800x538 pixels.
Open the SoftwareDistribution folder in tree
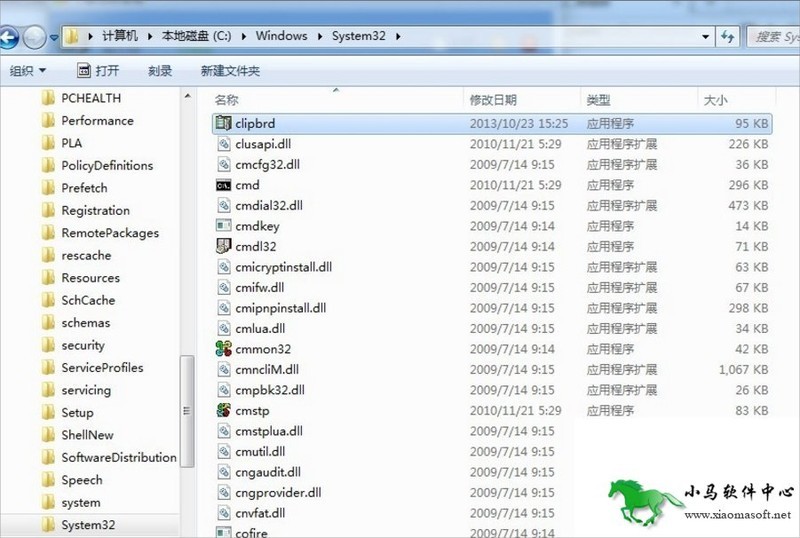point(109,457)
